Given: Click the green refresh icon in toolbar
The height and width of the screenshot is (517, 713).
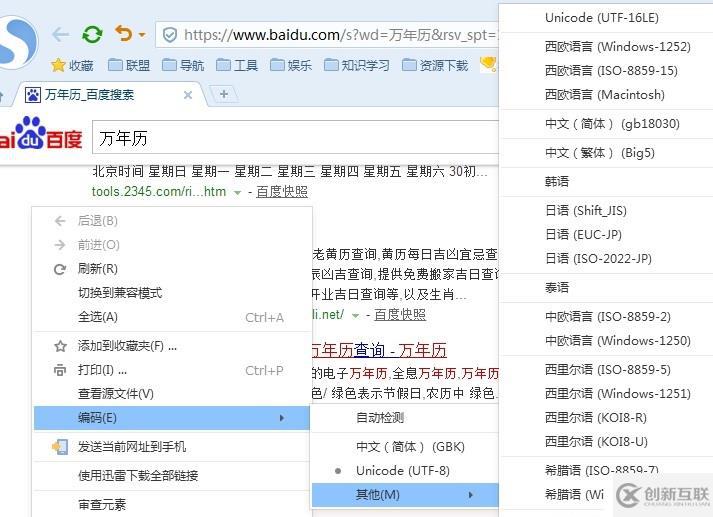Looking at the screenshot, I should (92, 34).
